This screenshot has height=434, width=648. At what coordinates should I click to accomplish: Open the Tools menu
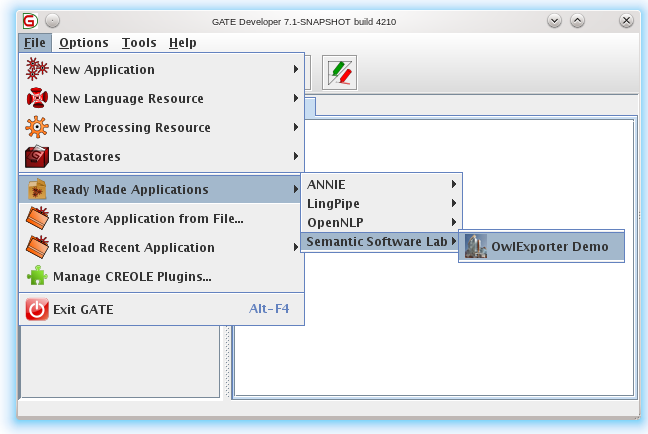[139, 43]
